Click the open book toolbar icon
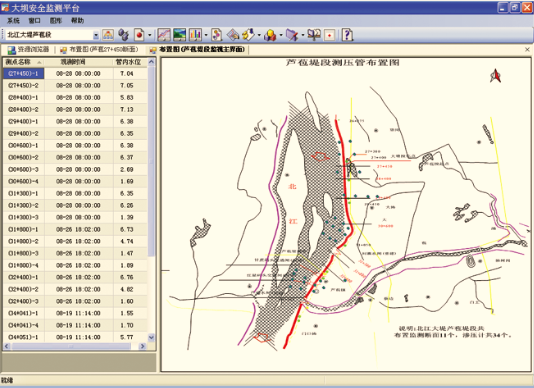 point(314,35)
